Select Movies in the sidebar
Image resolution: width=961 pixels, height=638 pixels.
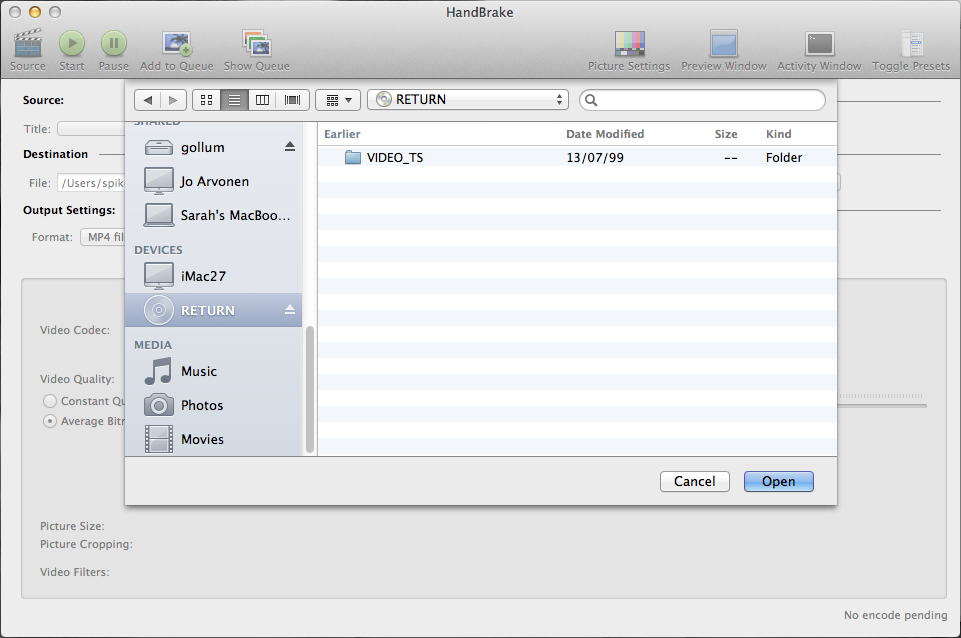click(202, 439)
